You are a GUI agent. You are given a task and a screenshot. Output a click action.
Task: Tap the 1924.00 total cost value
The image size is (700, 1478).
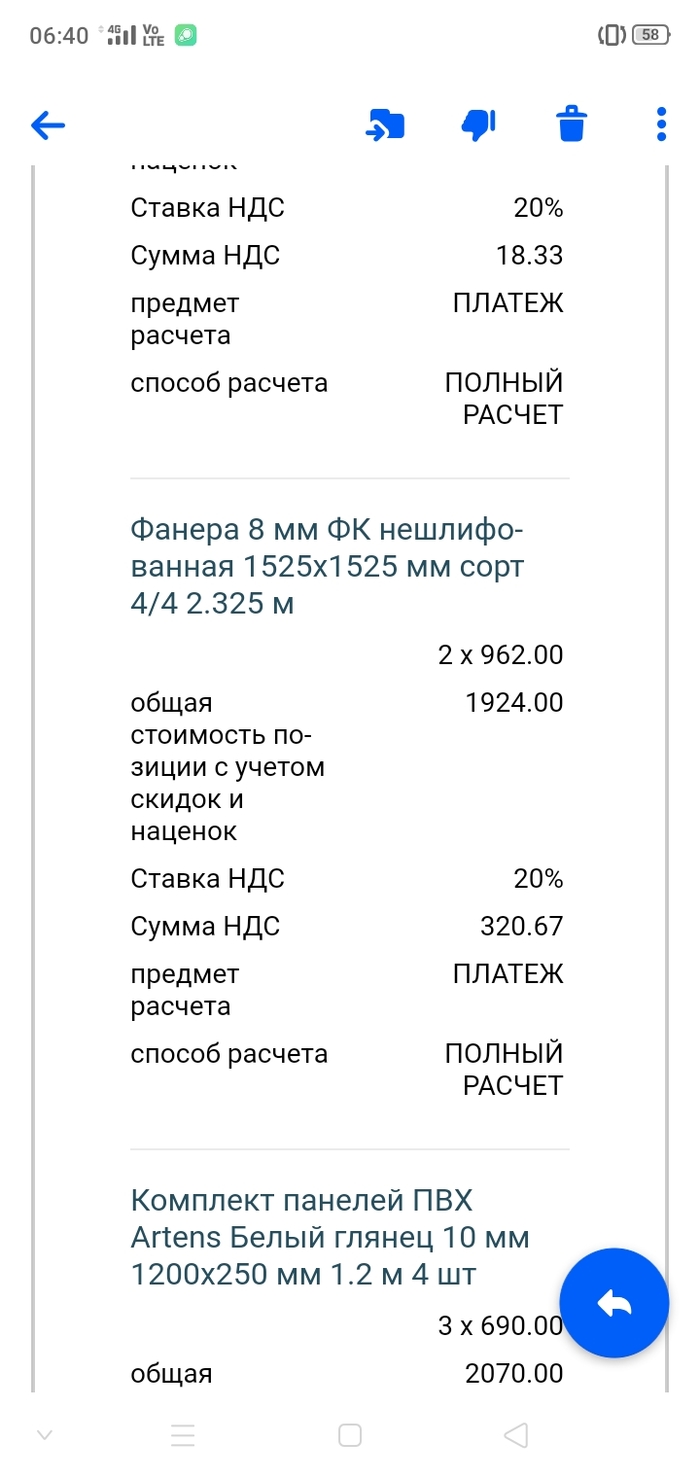(514, 703)
